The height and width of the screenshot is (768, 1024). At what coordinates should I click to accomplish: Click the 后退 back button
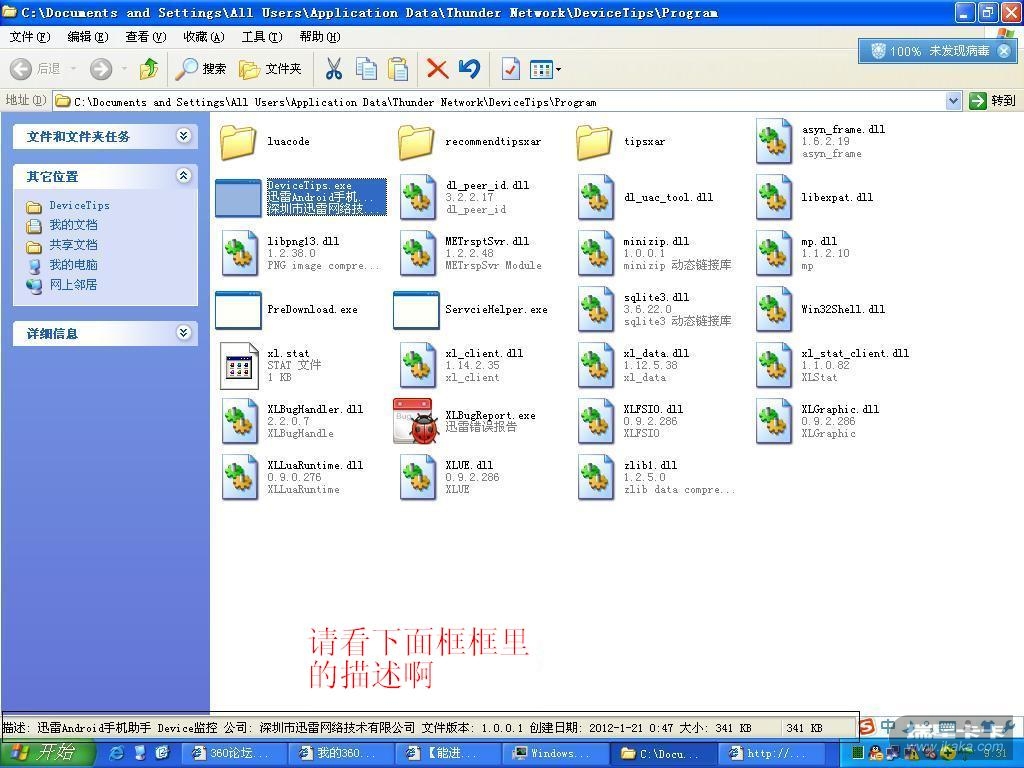click(36, 69)
